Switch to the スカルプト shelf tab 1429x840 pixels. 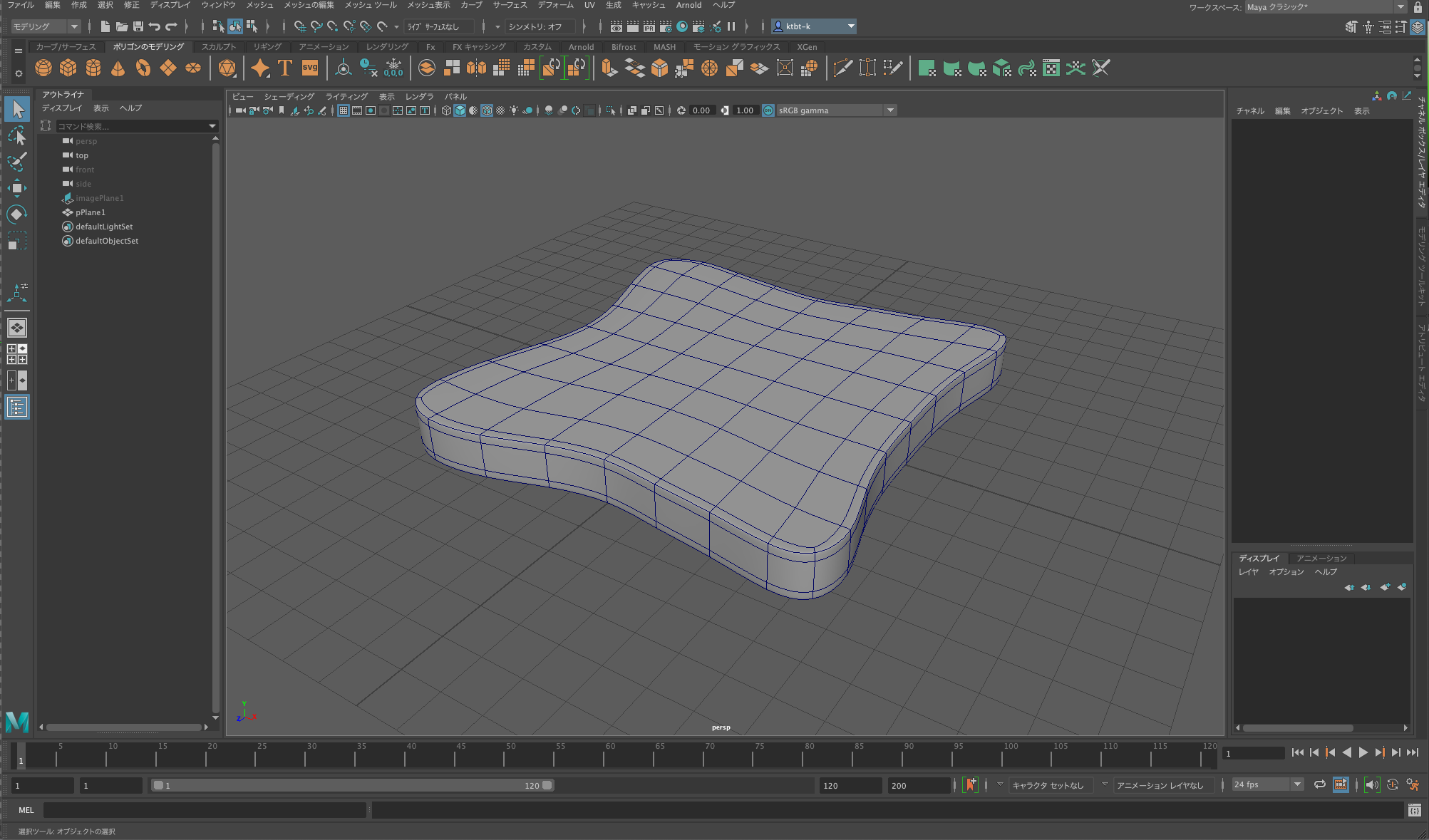[218, 47]
